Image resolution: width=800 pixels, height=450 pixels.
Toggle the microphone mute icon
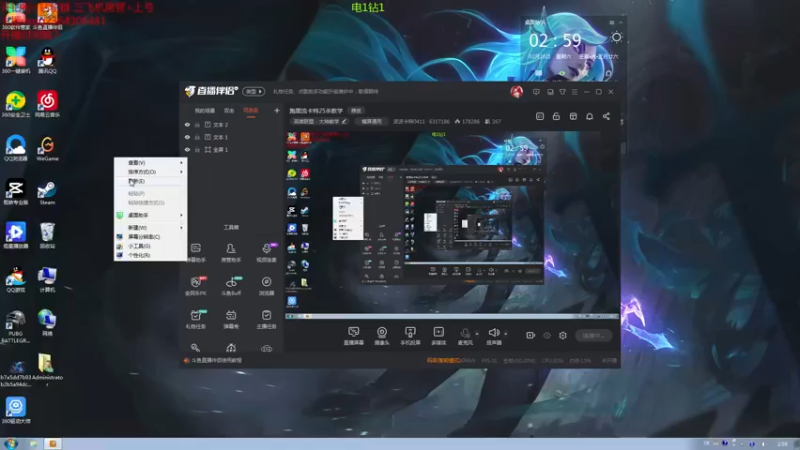click(x=465, y=333)
